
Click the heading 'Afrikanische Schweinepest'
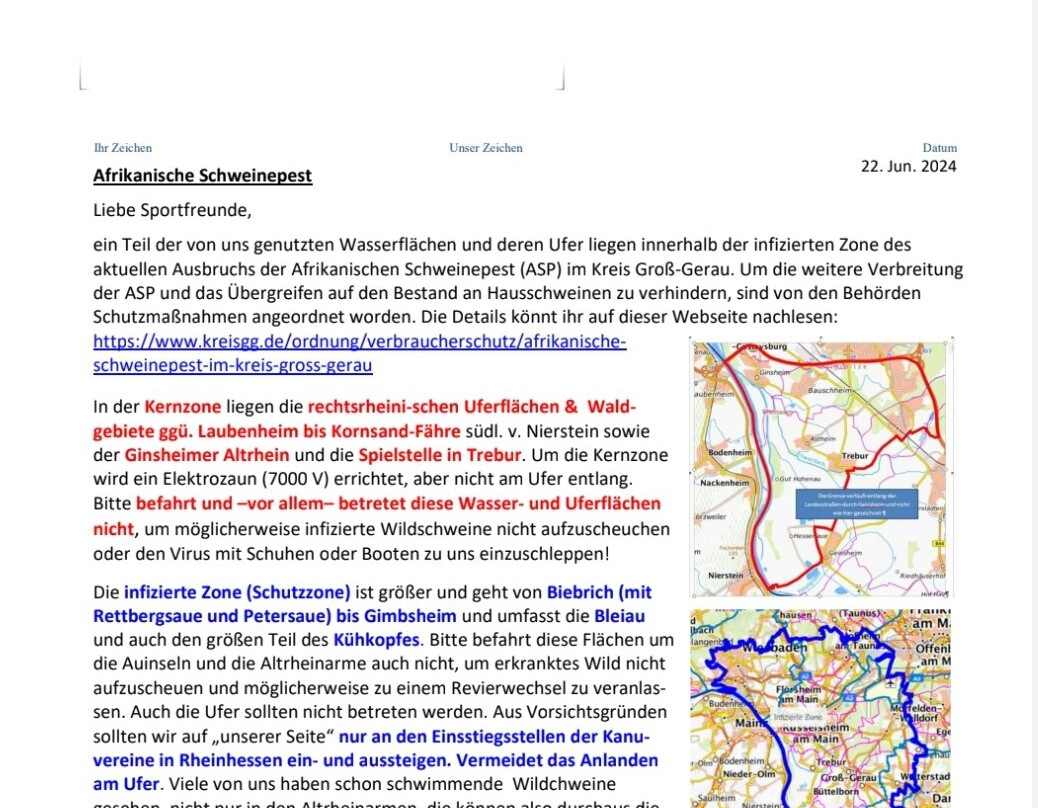pos(203,175)
